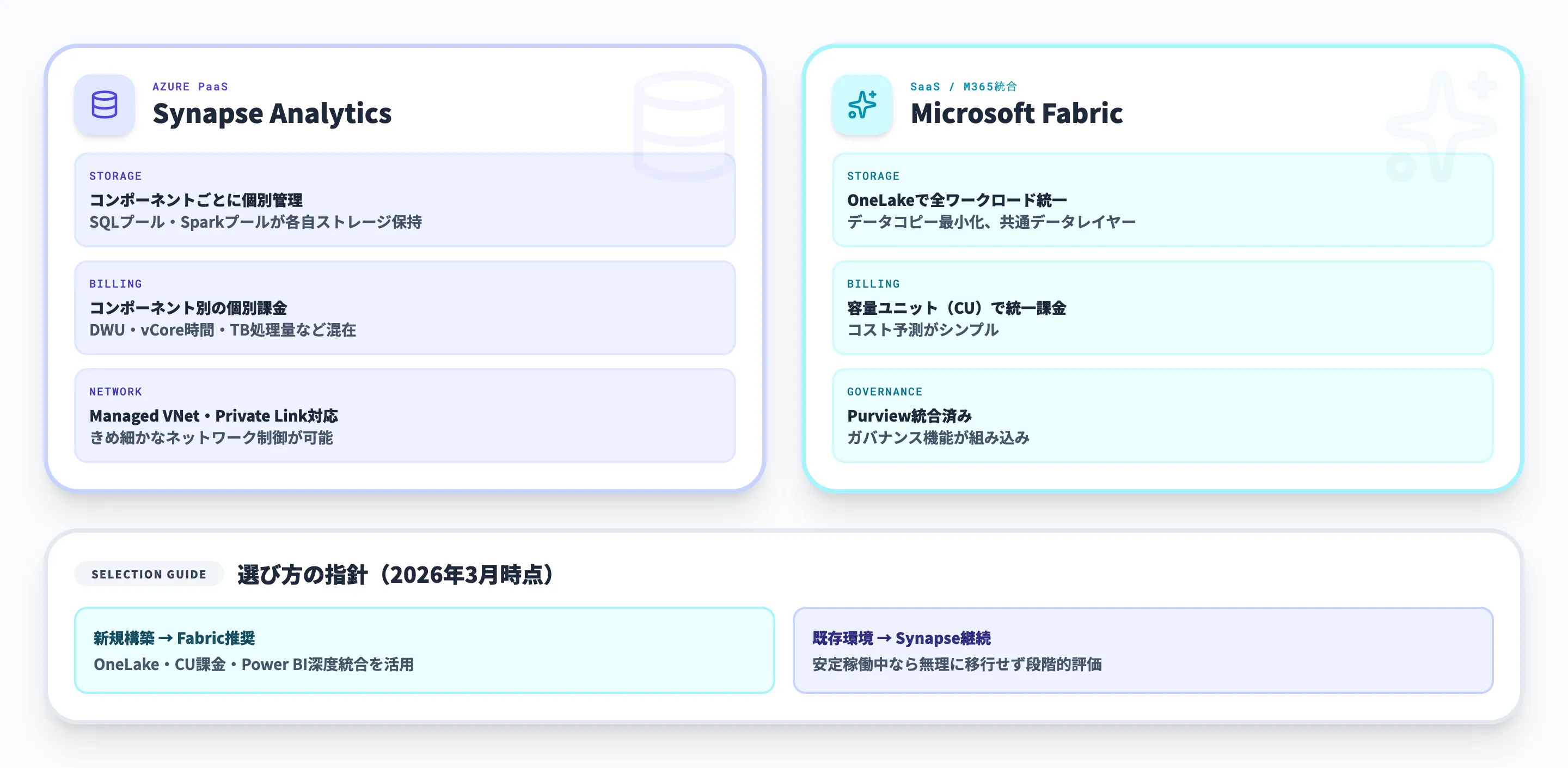Click the Synapse STORAGE label

coord(115,176)
